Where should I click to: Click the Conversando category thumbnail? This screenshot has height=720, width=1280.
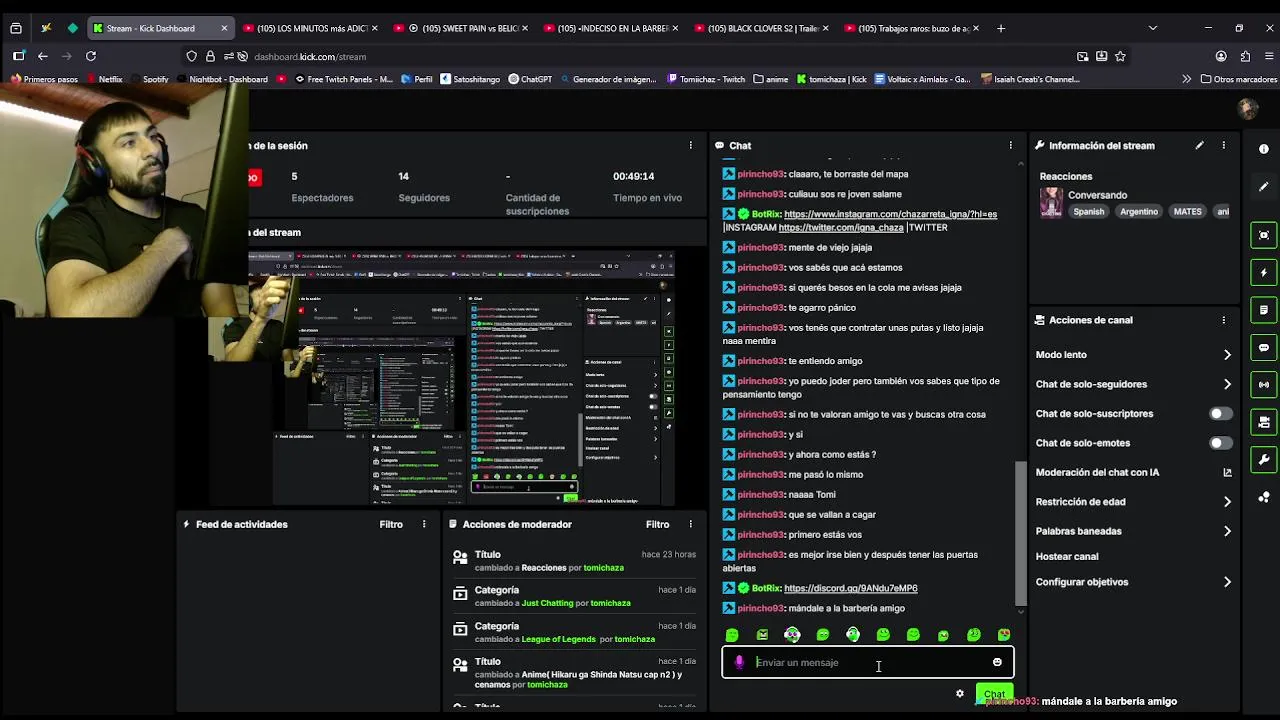(x=1051, y=203)
